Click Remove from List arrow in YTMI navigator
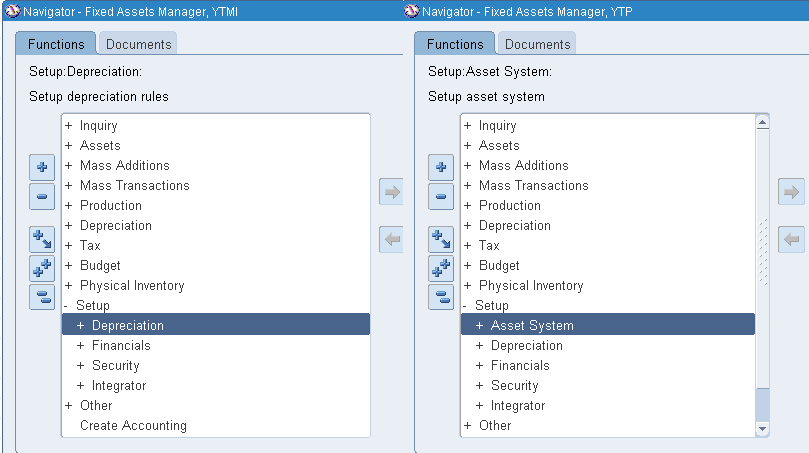 click(x=392, y=239)
